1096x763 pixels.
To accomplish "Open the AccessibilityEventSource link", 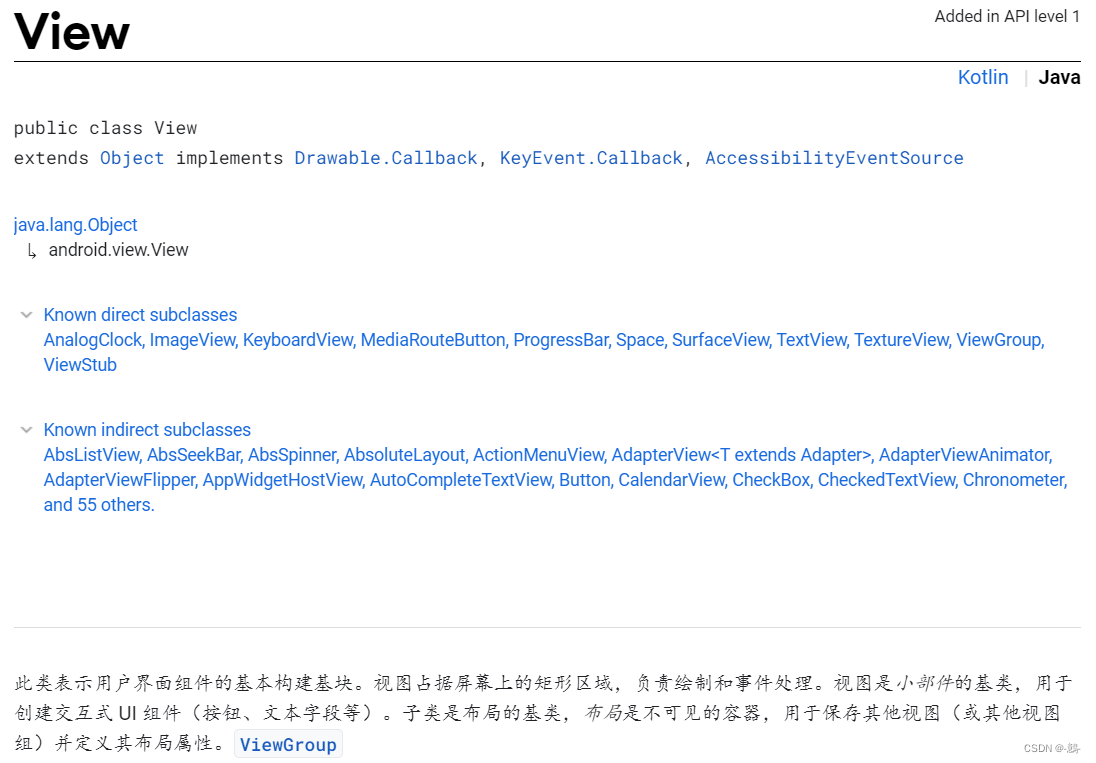I will tap(834, 158).
